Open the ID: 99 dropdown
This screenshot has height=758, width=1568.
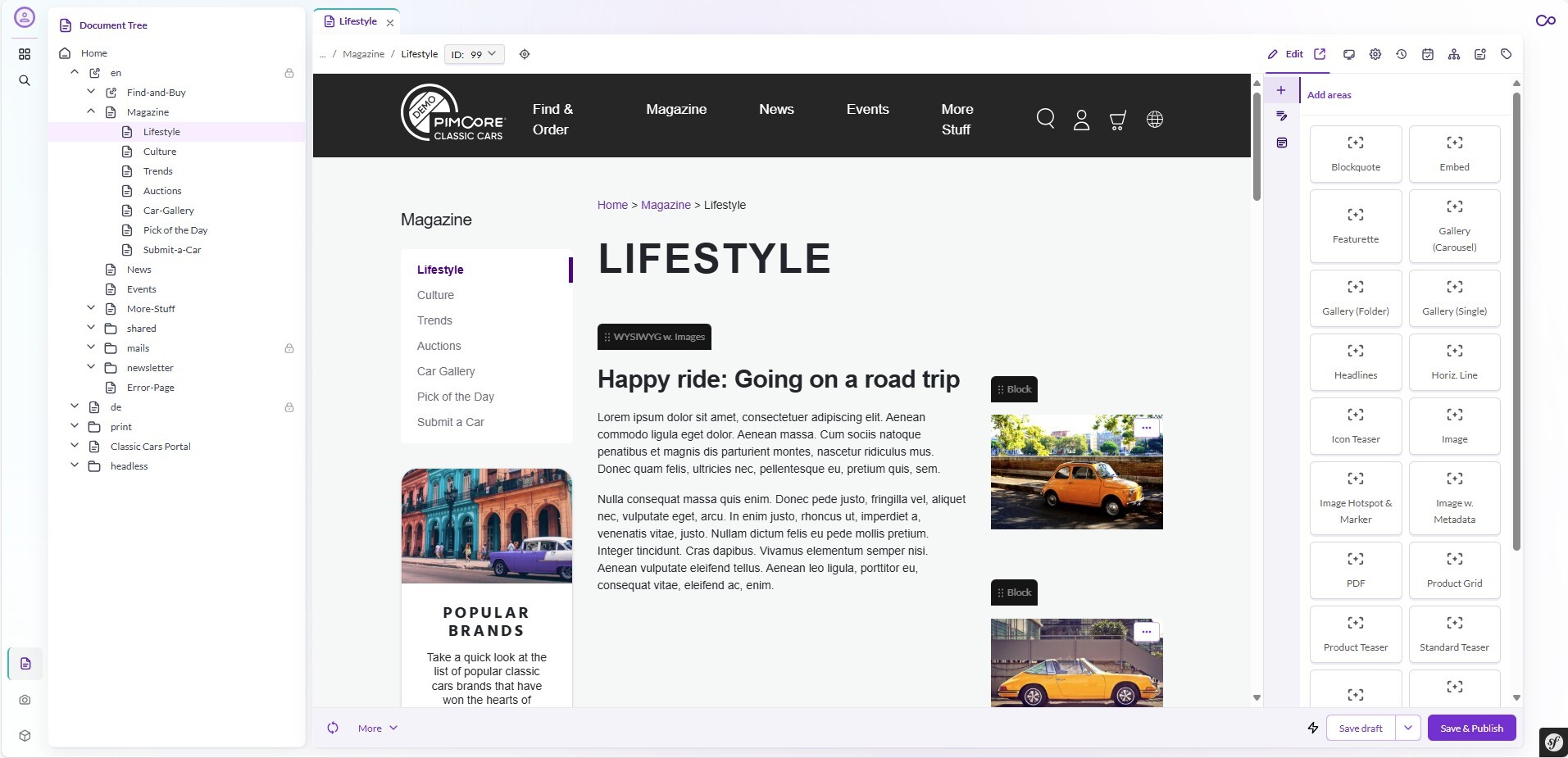click(475, 54)
